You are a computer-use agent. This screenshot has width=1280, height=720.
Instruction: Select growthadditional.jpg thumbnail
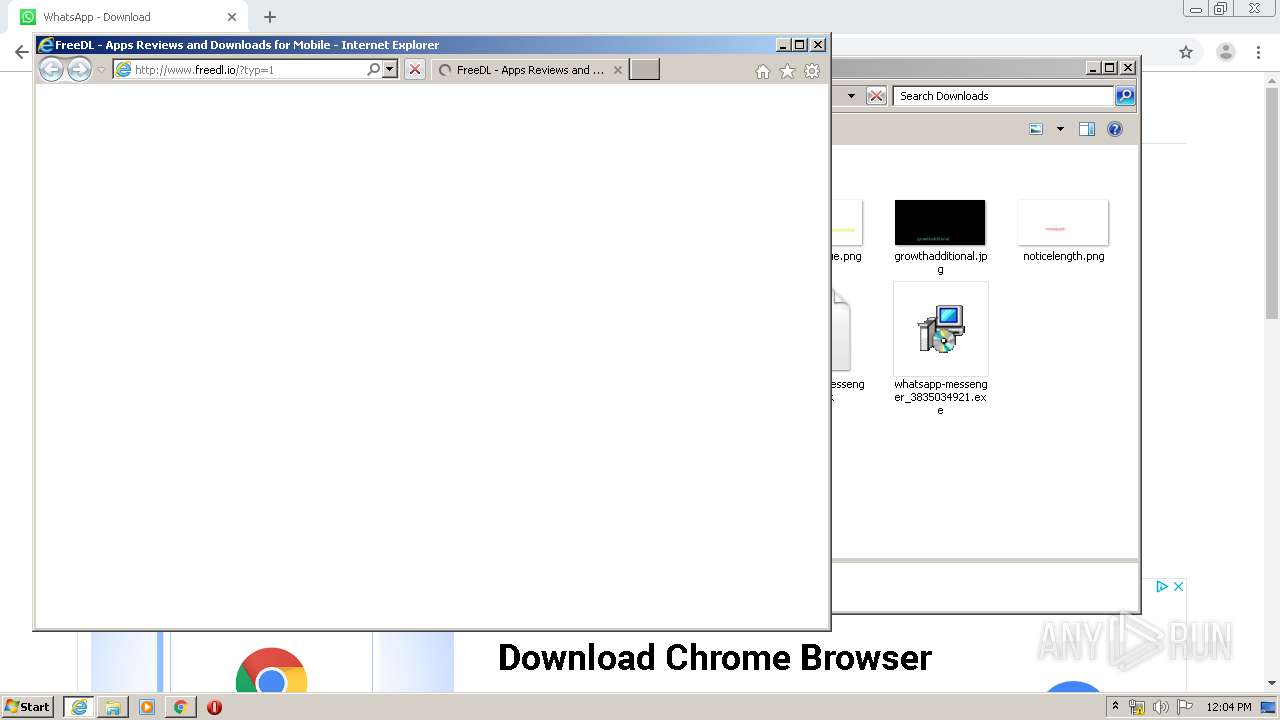click(940, 222)
